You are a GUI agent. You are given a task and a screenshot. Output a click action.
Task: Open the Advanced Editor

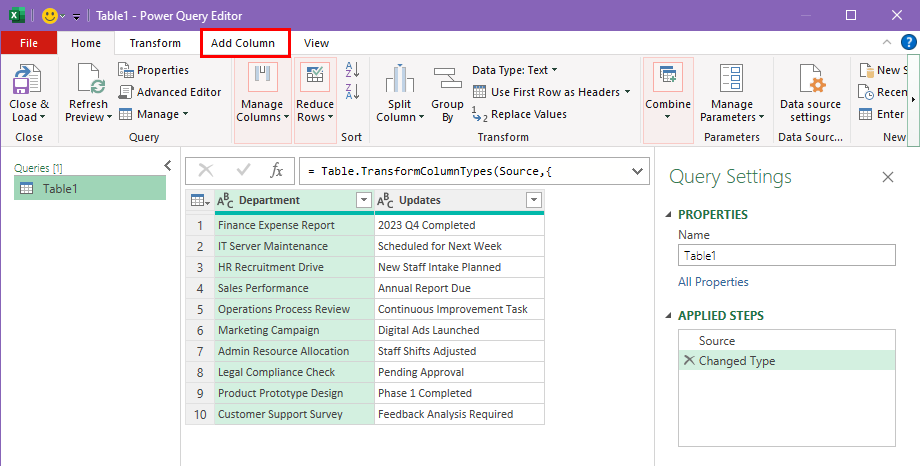[170, 92]
